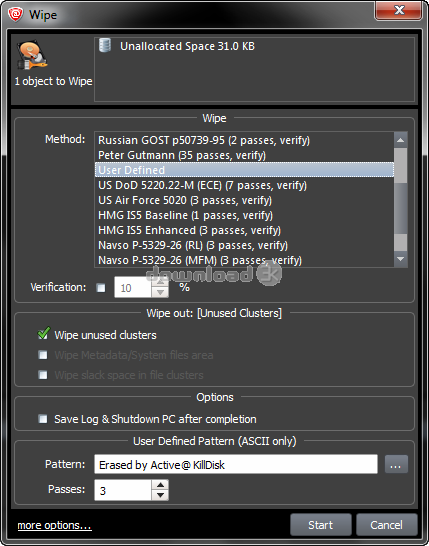Open pattern browse ellipsis button
429x546 pixels.
tap(396, 464)
